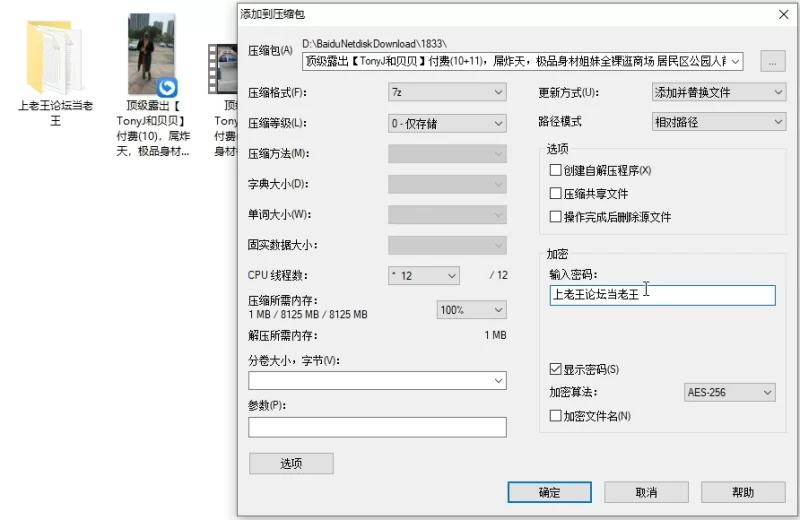The height and width of the screenshot is (520, 800).
Task: Click the 输入密码 password field
Action: pyautogui.click(x=662, y=295)
